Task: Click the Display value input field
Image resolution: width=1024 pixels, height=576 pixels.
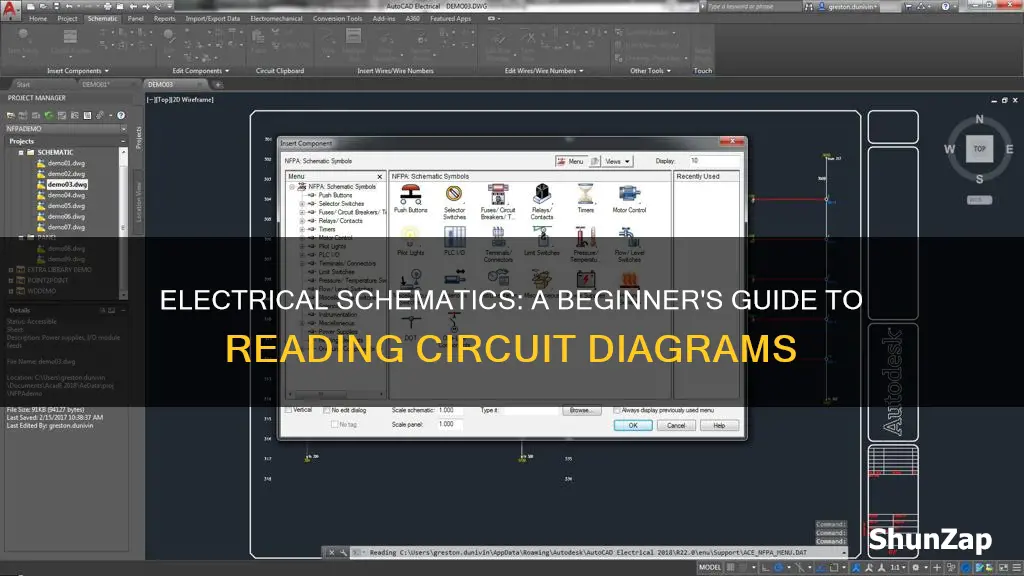Action: click(x=713, y=161)
